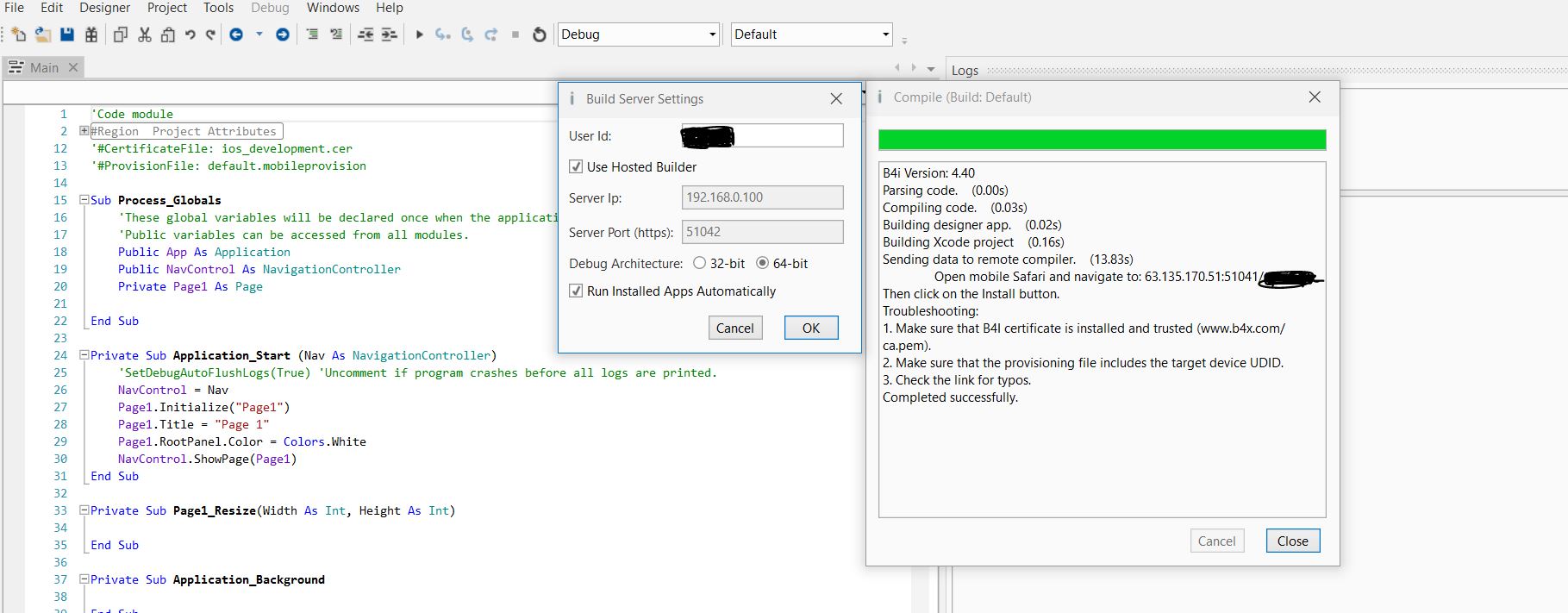
Task: Open the navigation history dropdown arrow
Action: (x=259, y=34)
